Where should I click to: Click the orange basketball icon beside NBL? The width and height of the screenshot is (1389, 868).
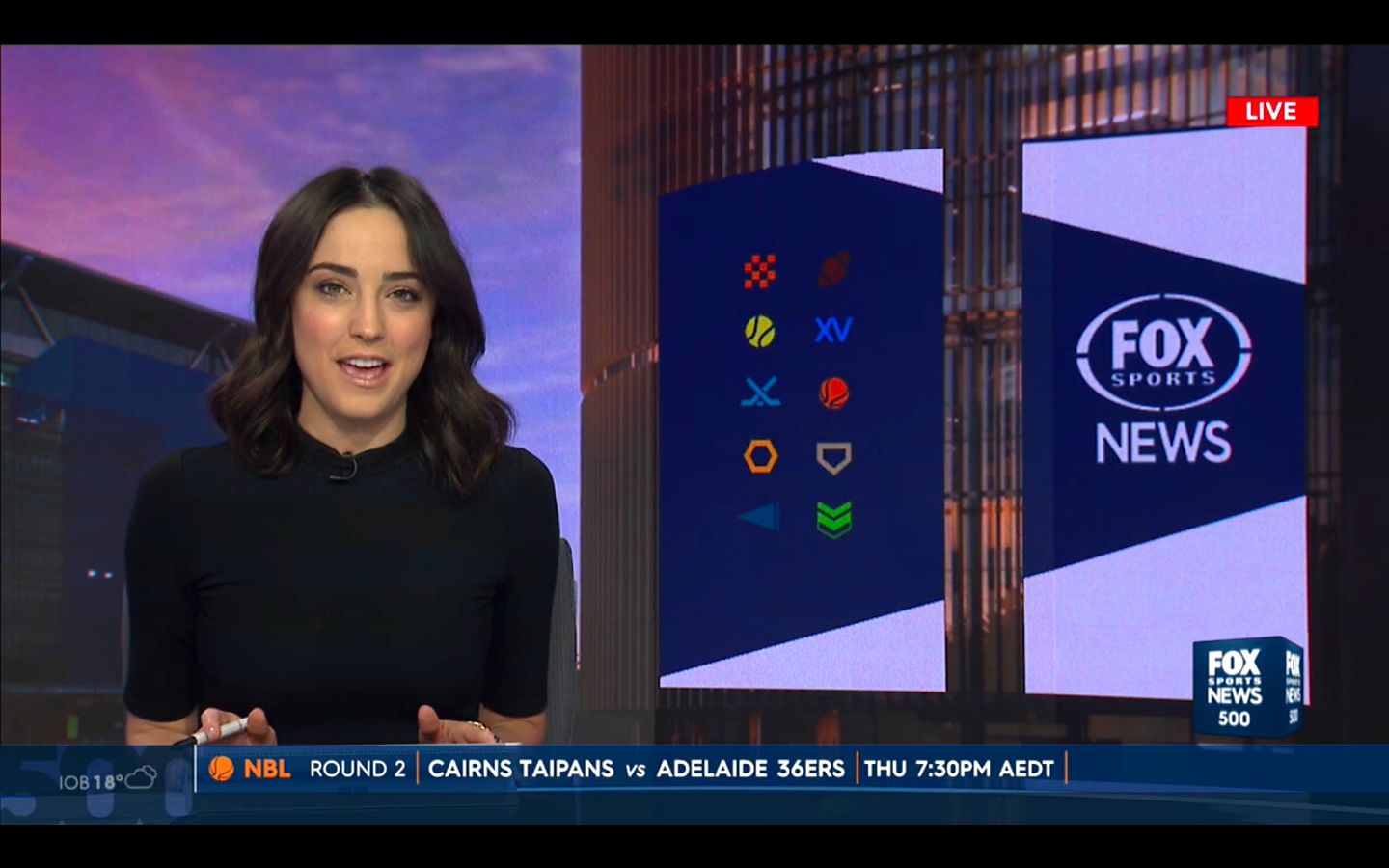pos(222,769)
